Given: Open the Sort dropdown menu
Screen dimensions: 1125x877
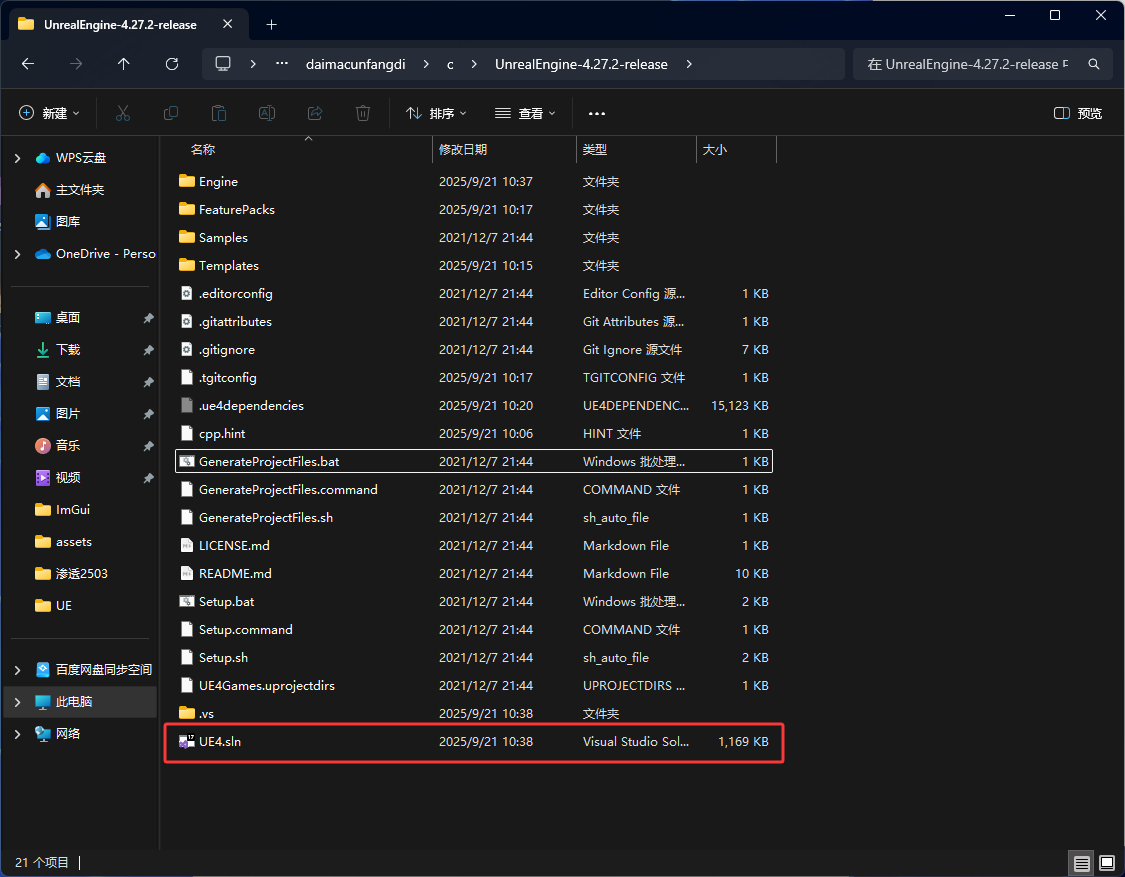Looking at the screenshot, I should click(x=436, y=113).
